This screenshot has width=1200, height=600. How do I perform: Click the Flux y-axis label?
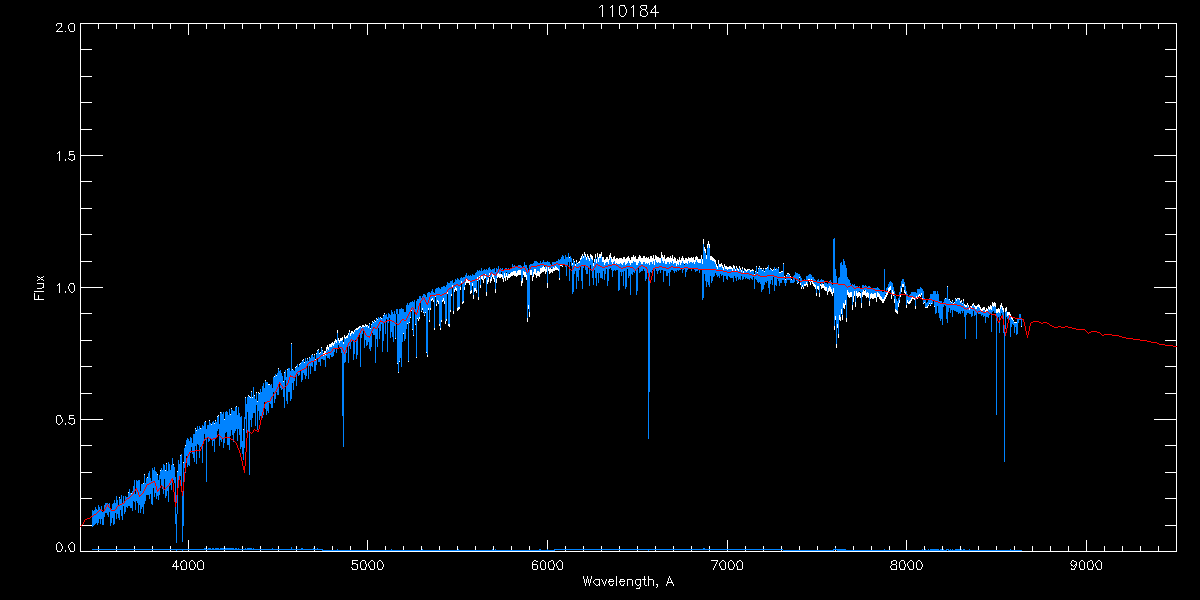click(40, 288)
